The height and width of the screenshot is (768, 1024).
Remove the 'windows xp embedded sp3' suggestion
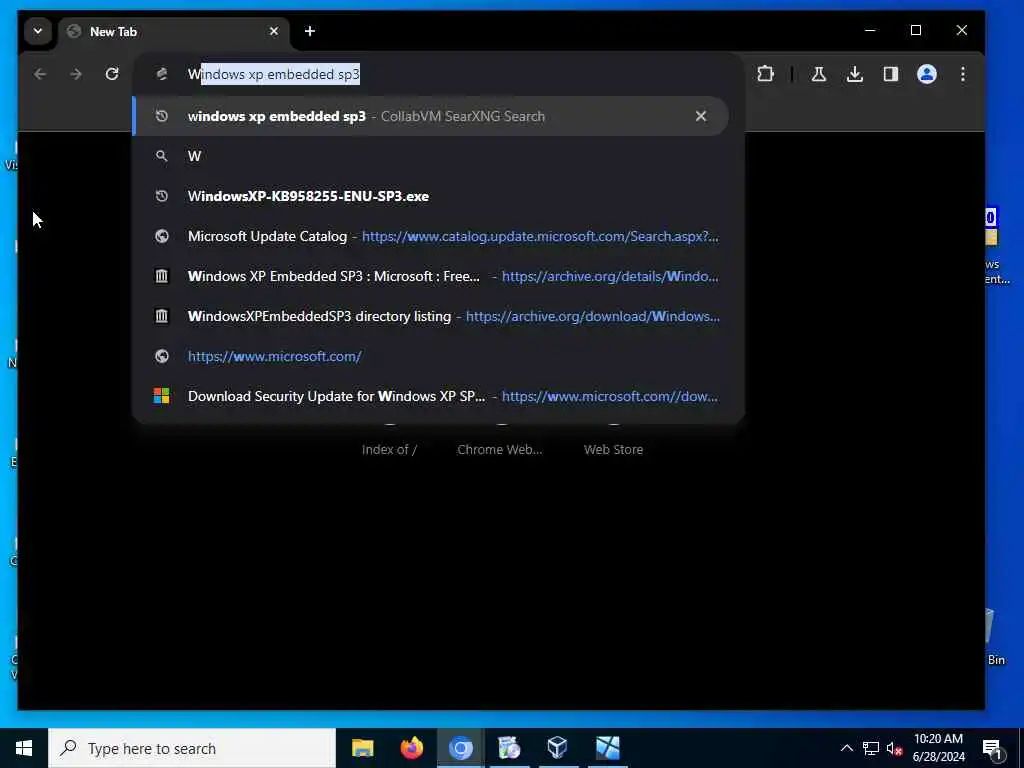pyautogui.click(x=701, y=116)
